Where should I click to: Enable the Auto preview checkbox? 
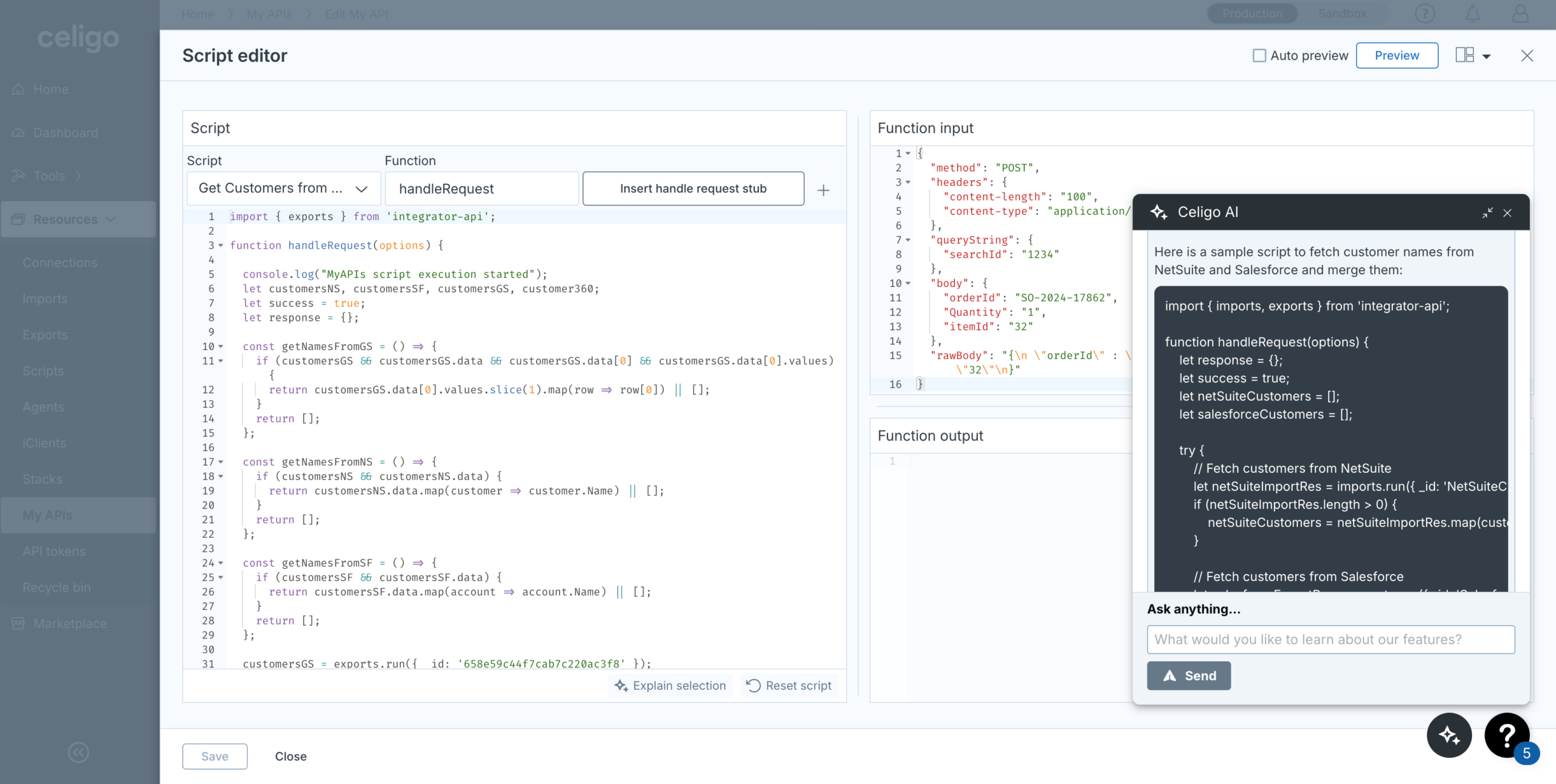point(1259,55)
